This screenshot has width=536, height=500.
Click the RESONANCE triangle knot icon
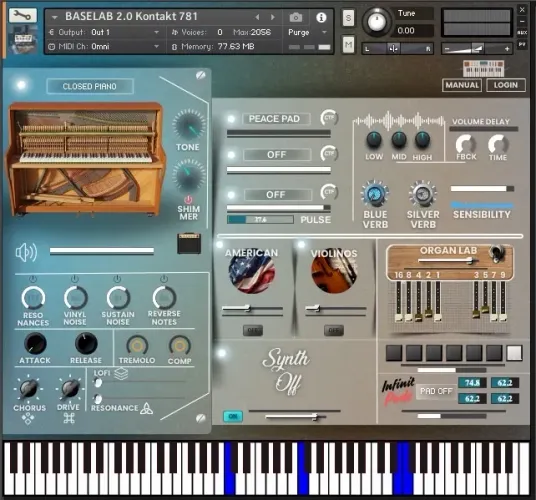(147, 408)
